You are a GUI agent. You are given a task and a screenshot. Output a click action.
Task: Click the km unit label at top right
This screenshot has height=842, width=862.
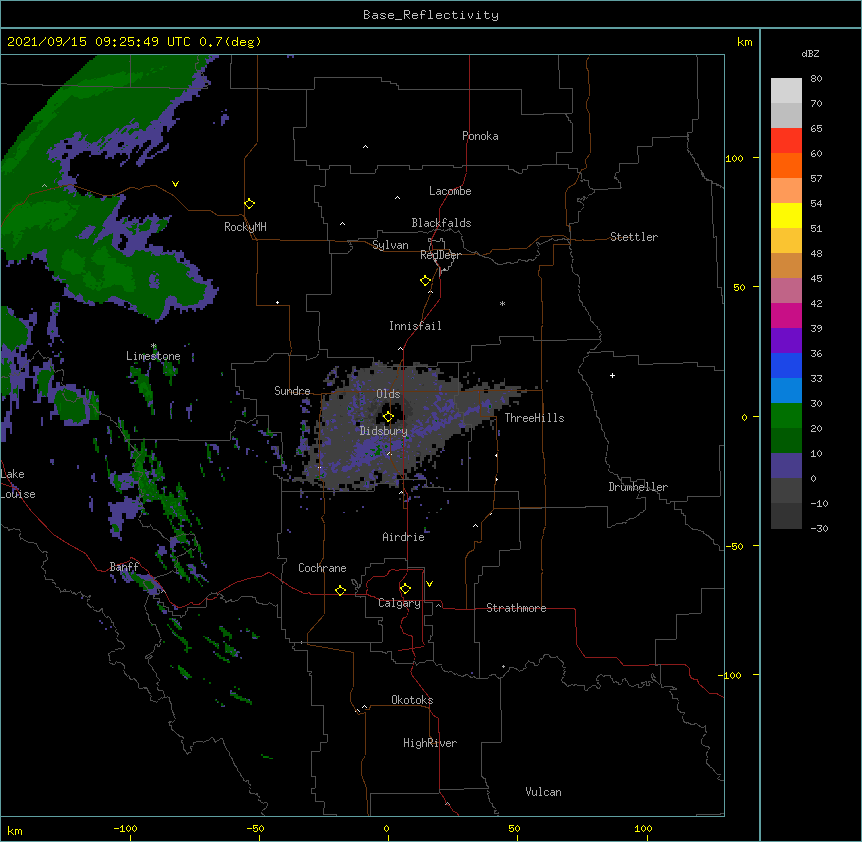click(744, 42)
